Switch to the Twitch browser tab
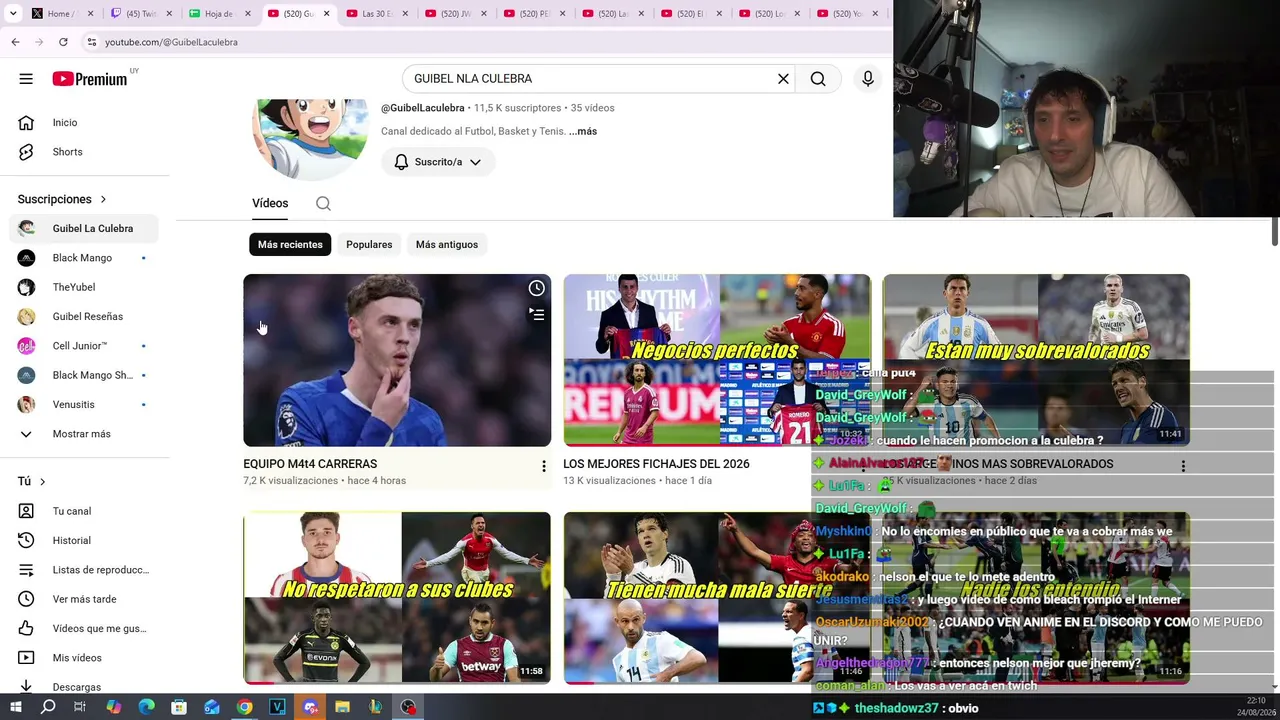This screenshot has width=1280, height=720. click(140, 14)
